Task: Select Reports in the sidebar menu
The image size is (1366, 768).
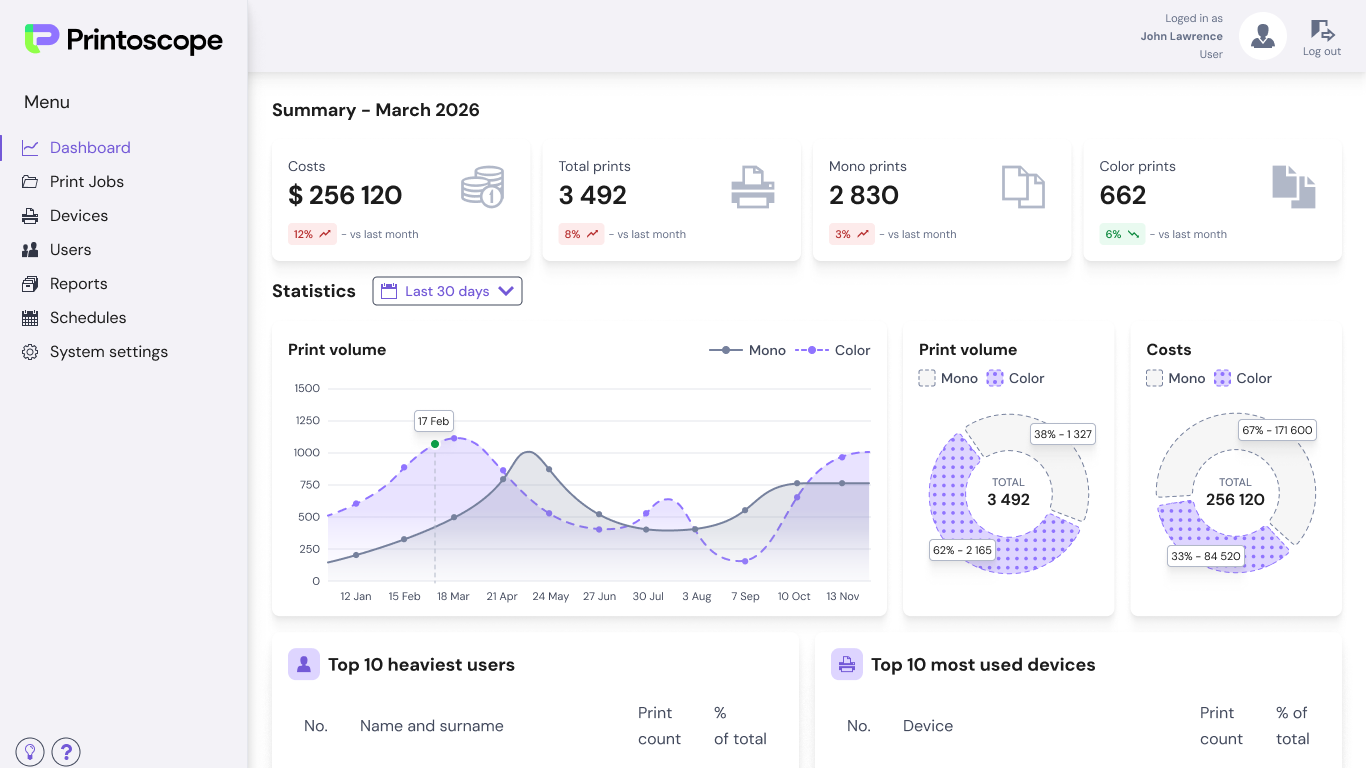Action: click(x=78, y=283)
